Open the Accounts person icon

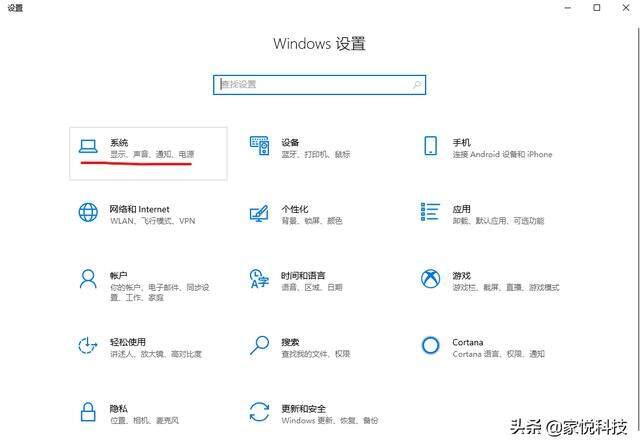click(x=88, y=279)
